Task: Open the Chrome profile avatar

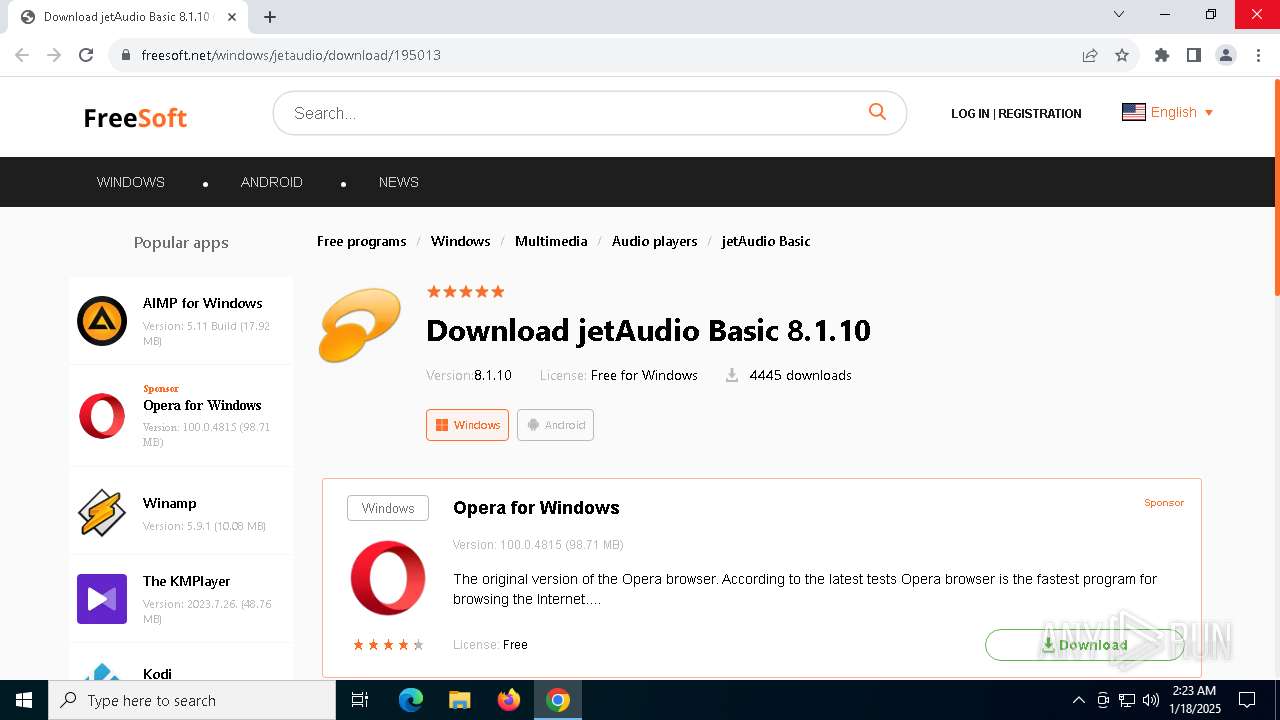Action: (x=1226, y=55)
